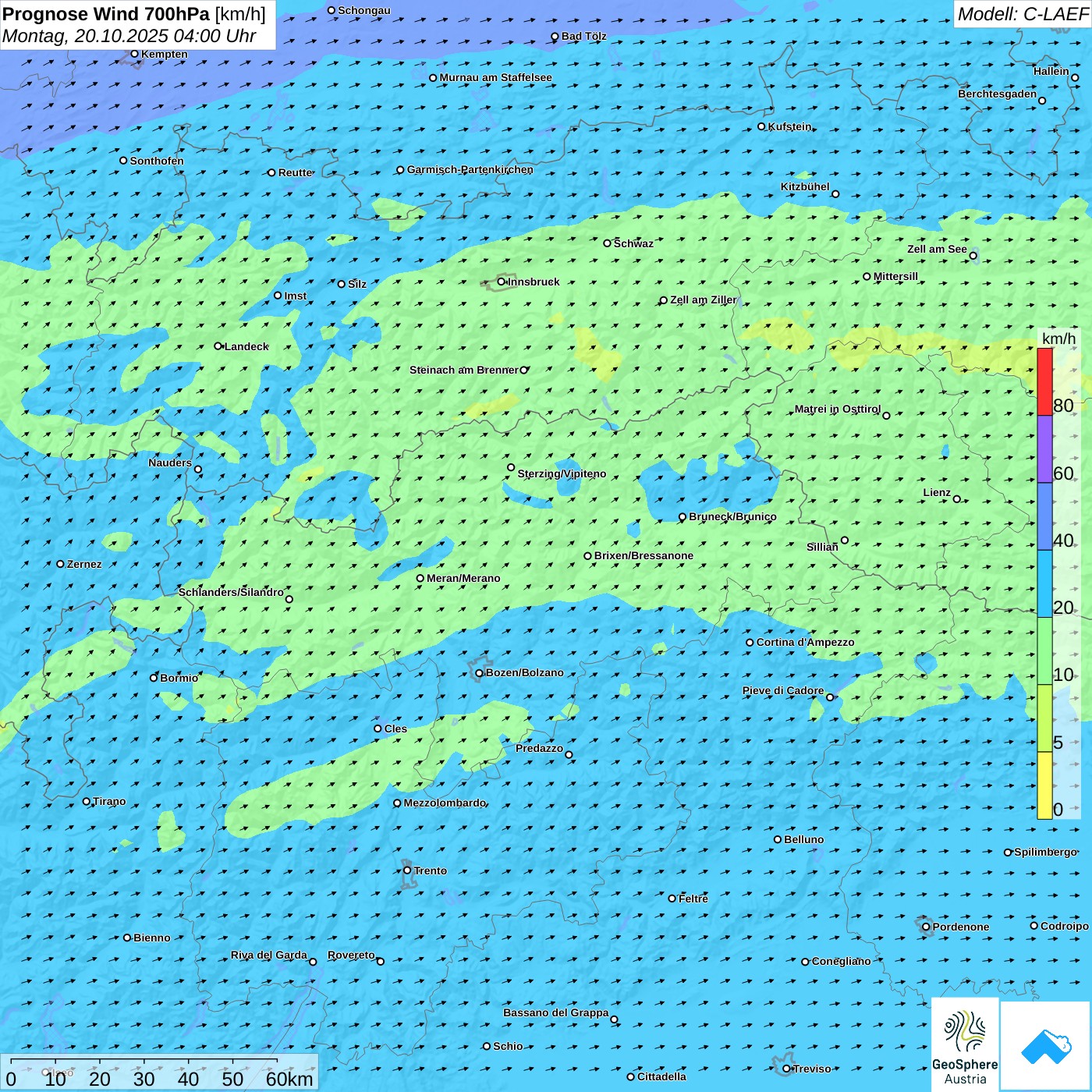Viewport: 1092px width, 1092px height.
Task: Click the kilometer scale bar
Action: pyautogui.click(x=144, y=1062)
